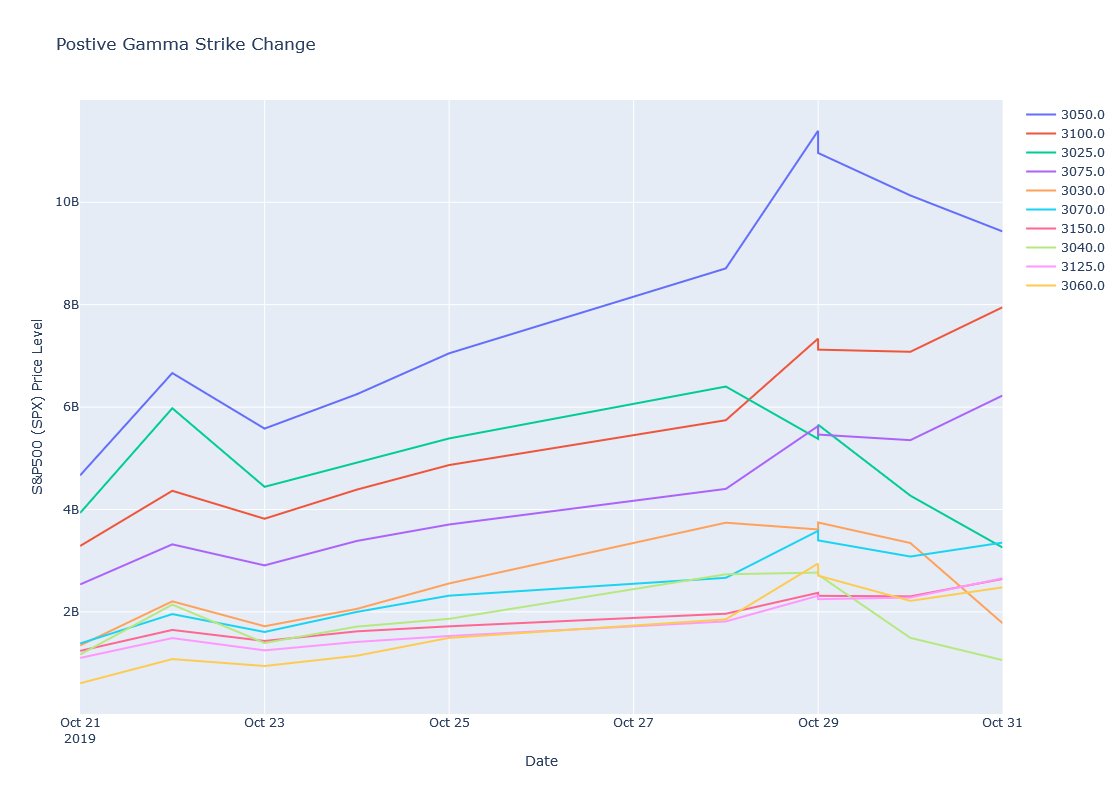
Task: Click the Oct 23 x-axis tick label
Action: coord(264,723)
